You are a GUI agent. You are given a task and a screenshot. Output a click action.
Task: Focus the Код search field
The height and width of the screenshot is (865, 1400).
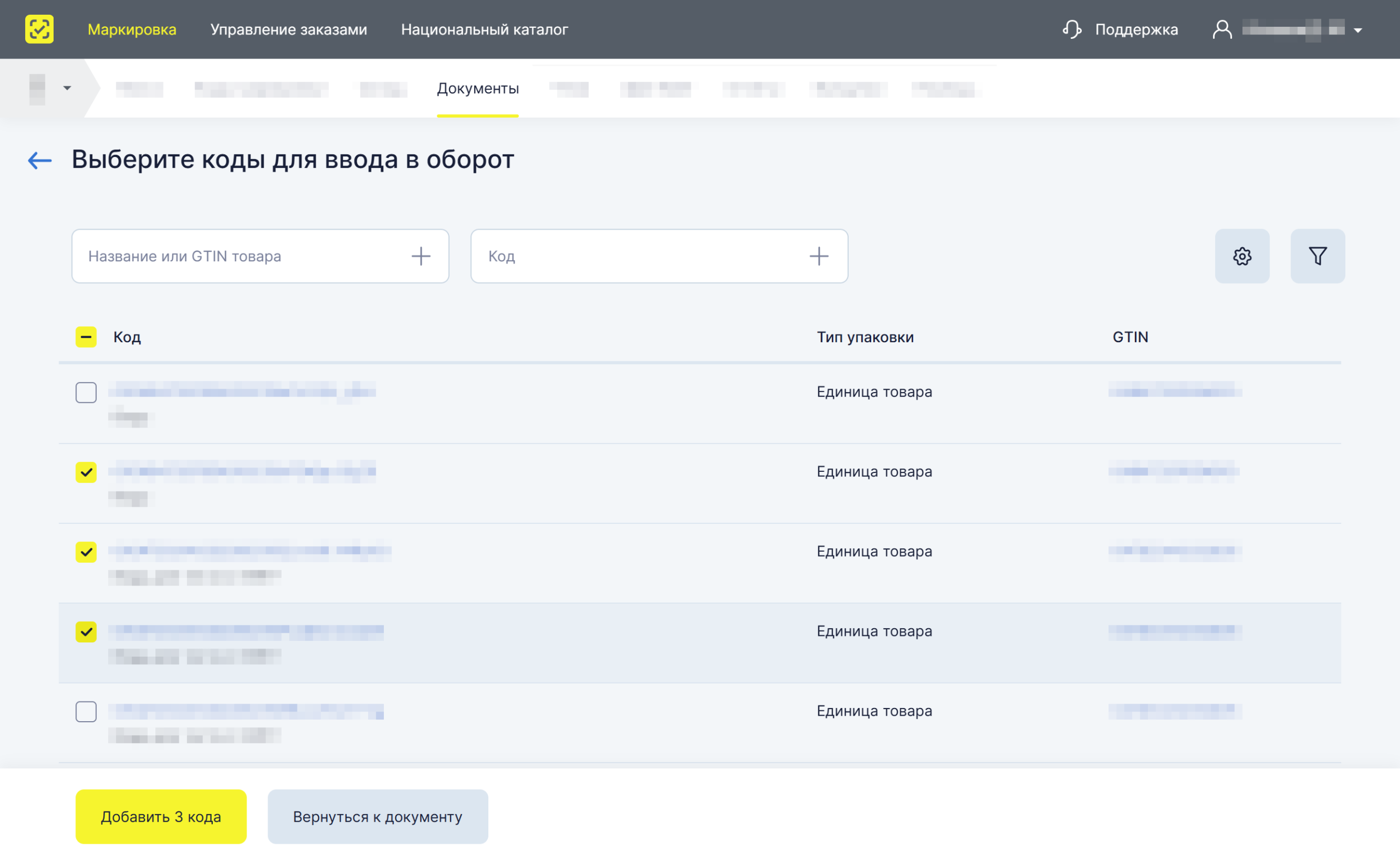click(659, 256)
